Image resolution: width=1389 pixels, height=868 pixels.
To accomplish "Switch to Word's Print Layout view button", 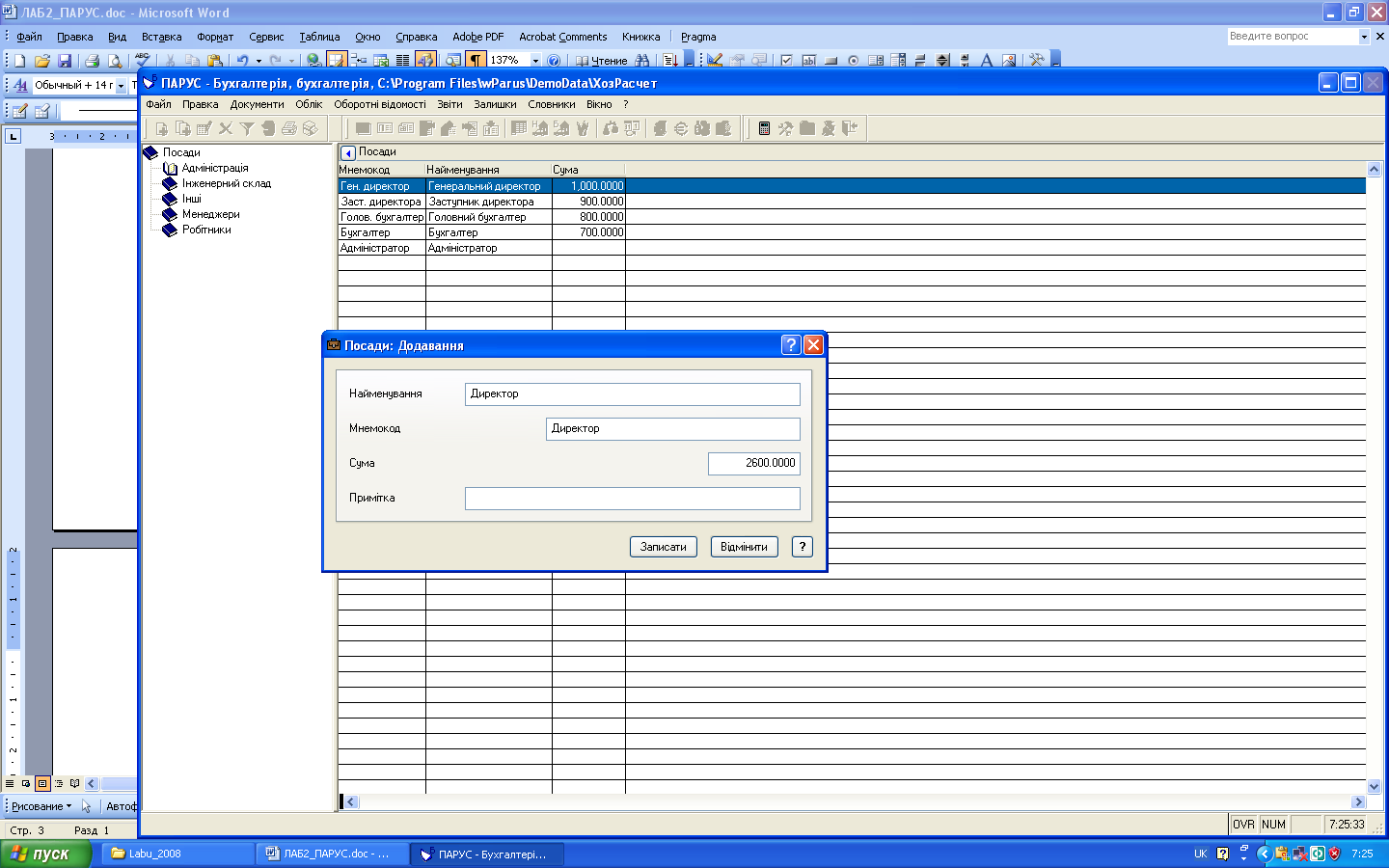I will point(42,783).
